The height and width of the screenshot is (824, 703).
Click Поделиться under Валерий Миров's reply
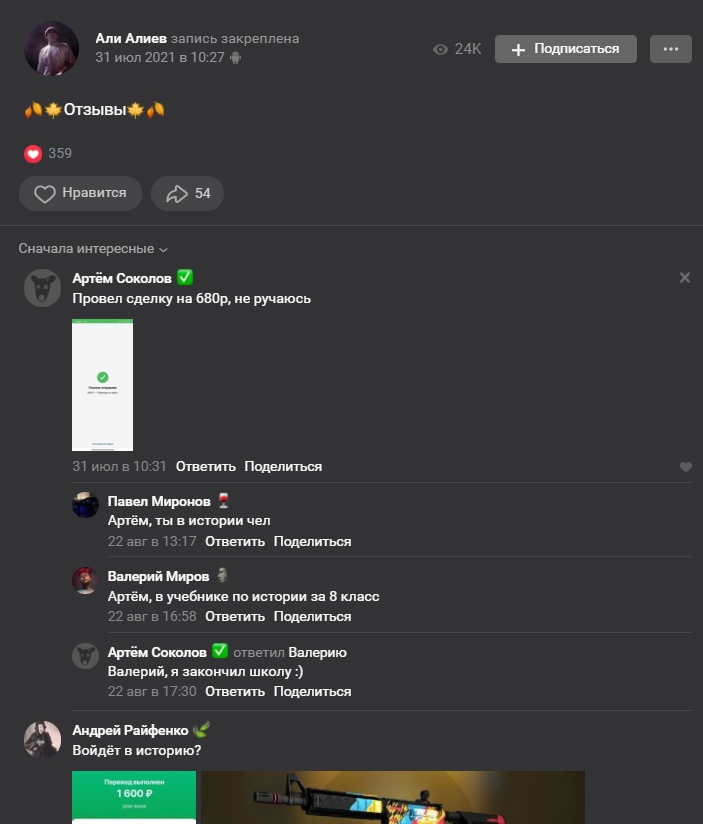[x=312, y=616]
